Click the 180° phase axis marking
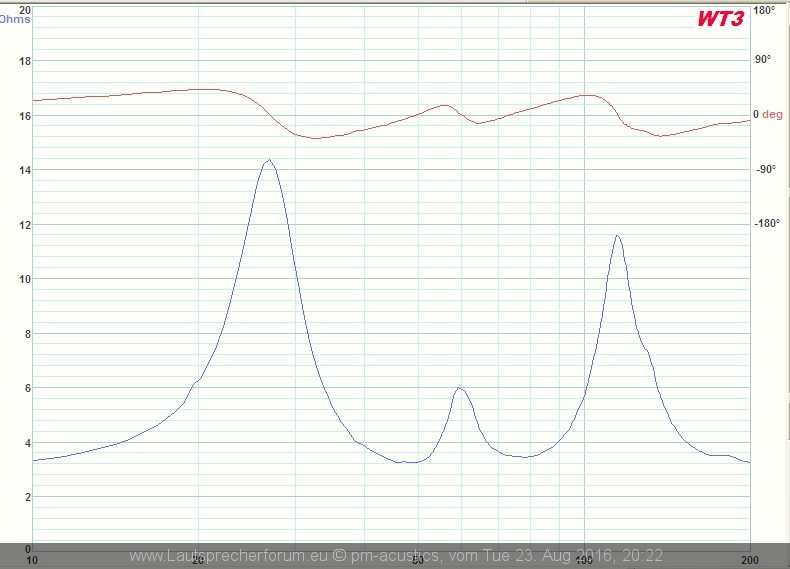Screen dimensions: 790x569 click(x=764, y=10)
